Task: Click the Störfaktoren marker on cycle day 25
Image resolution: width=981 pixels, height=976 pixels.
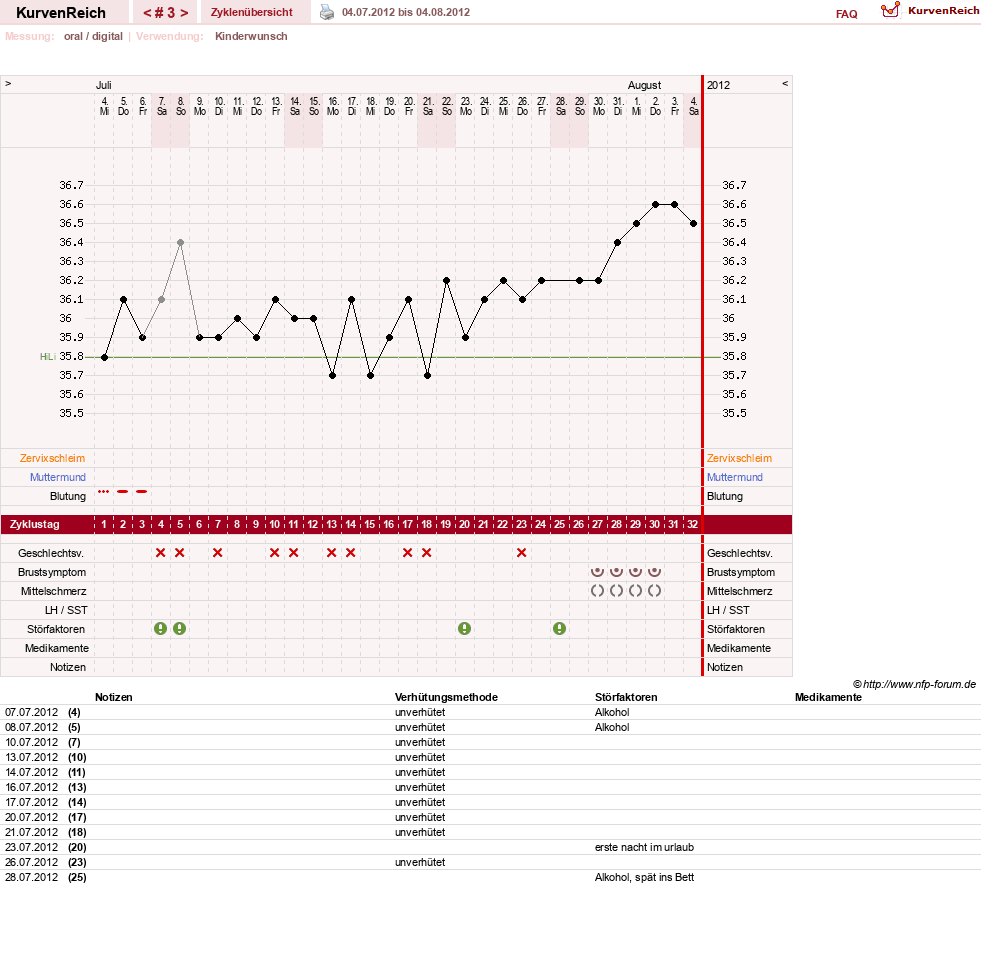Action: point(559,629)
